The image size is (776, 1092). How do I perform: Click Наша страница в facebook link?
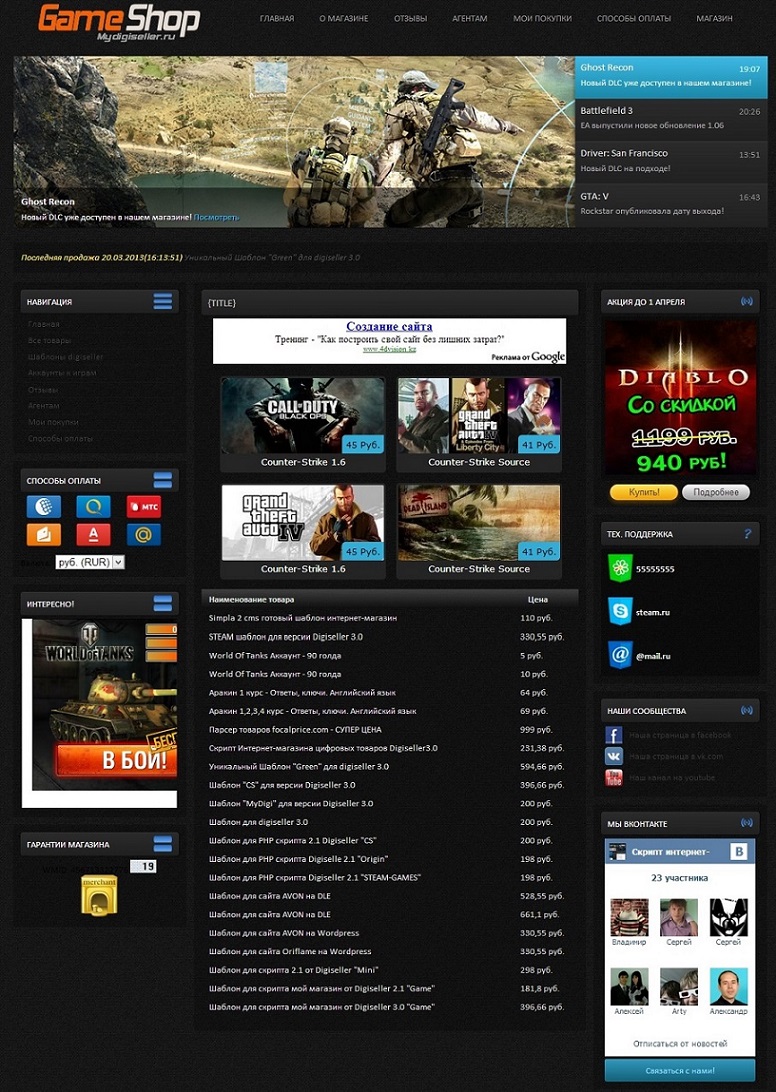[x=680, y=735]
